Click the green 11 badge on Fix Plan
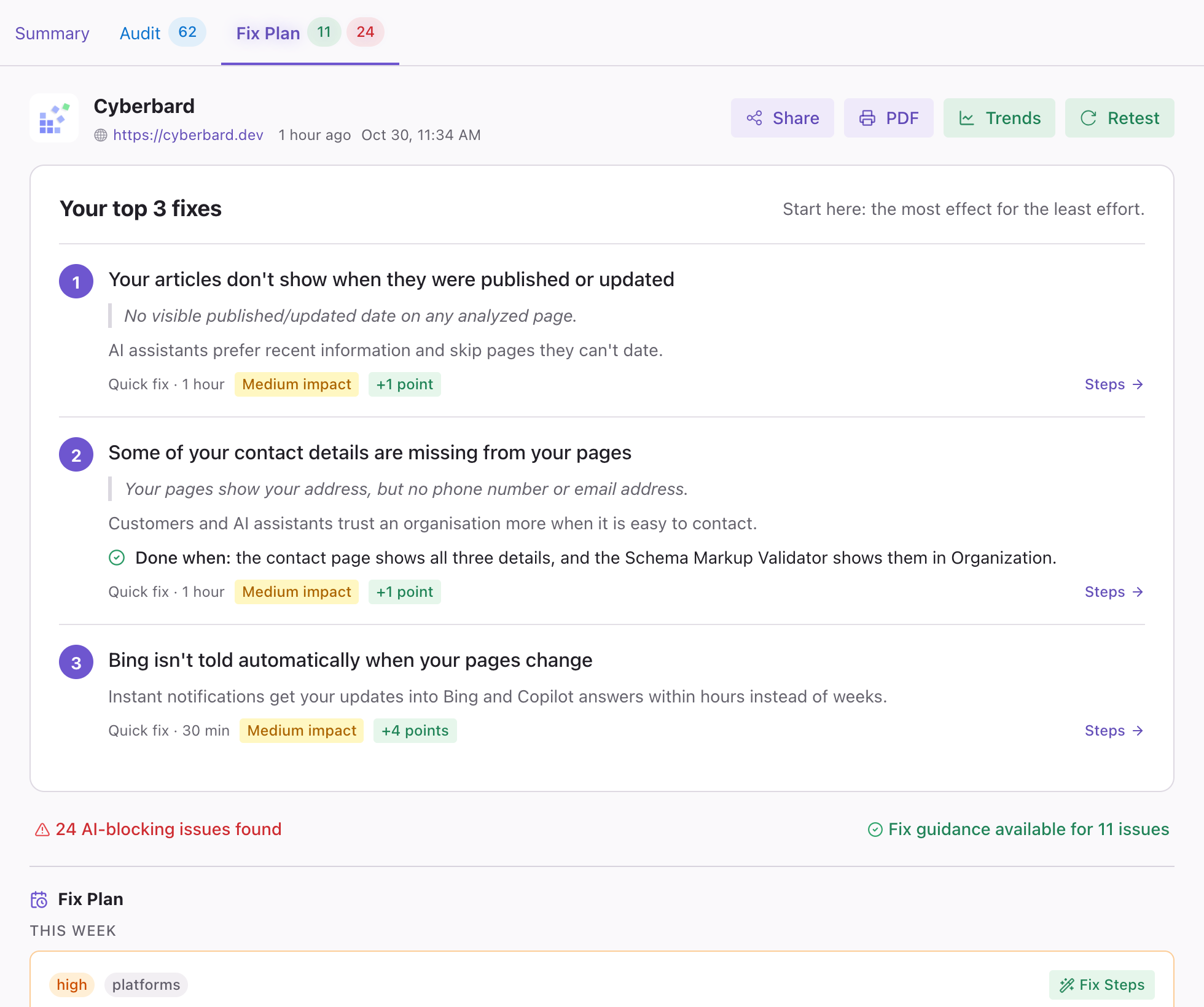The width and height of the screenshot is (1204, 1007). 324,32
